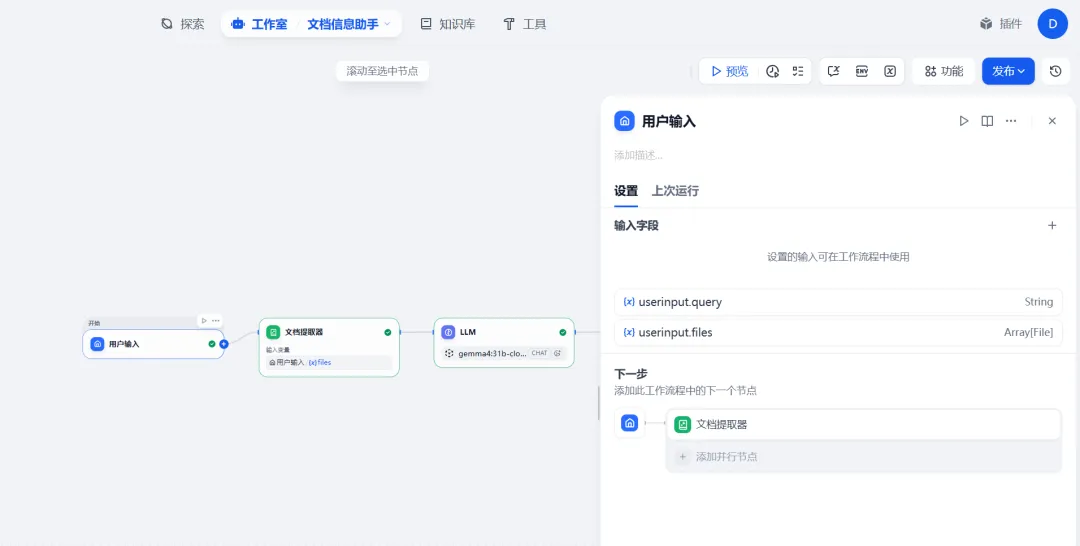Open the ENV environment variables icon
This screenshot has height=546, width=1080.
click(x=862, y=71)
